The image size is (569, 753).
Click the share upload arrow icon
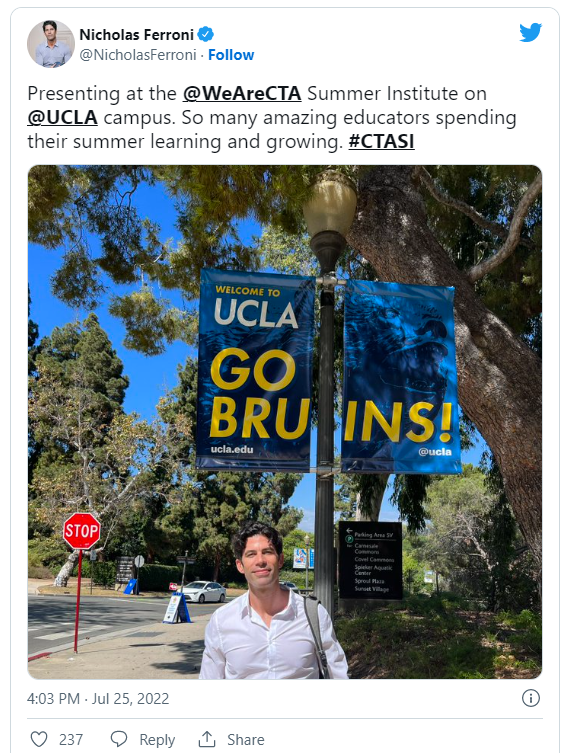[207, 739]
